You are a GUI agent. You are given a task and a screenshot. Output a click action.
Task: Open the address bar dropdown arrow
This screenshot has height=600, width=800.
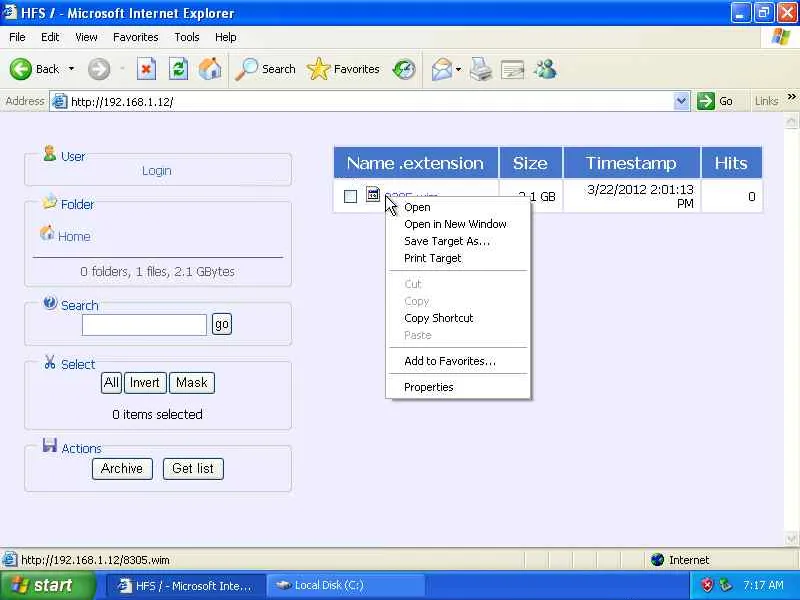click(x=681, y=101)
